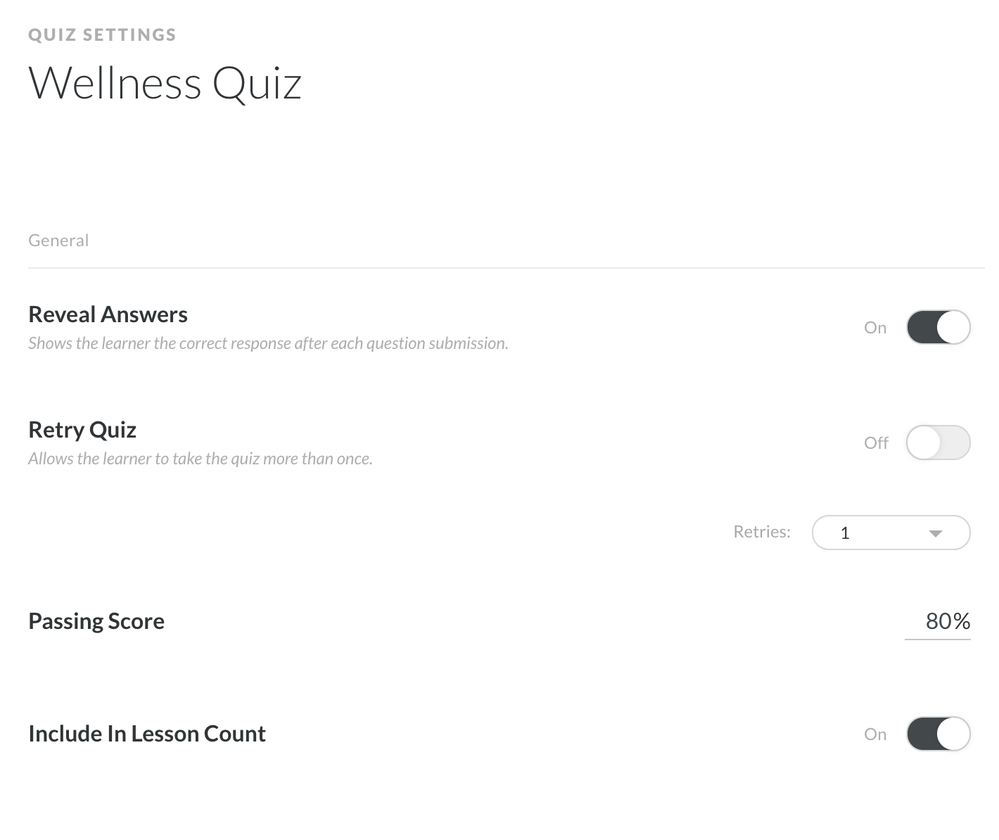This screenshot has height=840, width=999.
Task: Click the Retry Quiz setting label
Action: click(x=82, y=430)
